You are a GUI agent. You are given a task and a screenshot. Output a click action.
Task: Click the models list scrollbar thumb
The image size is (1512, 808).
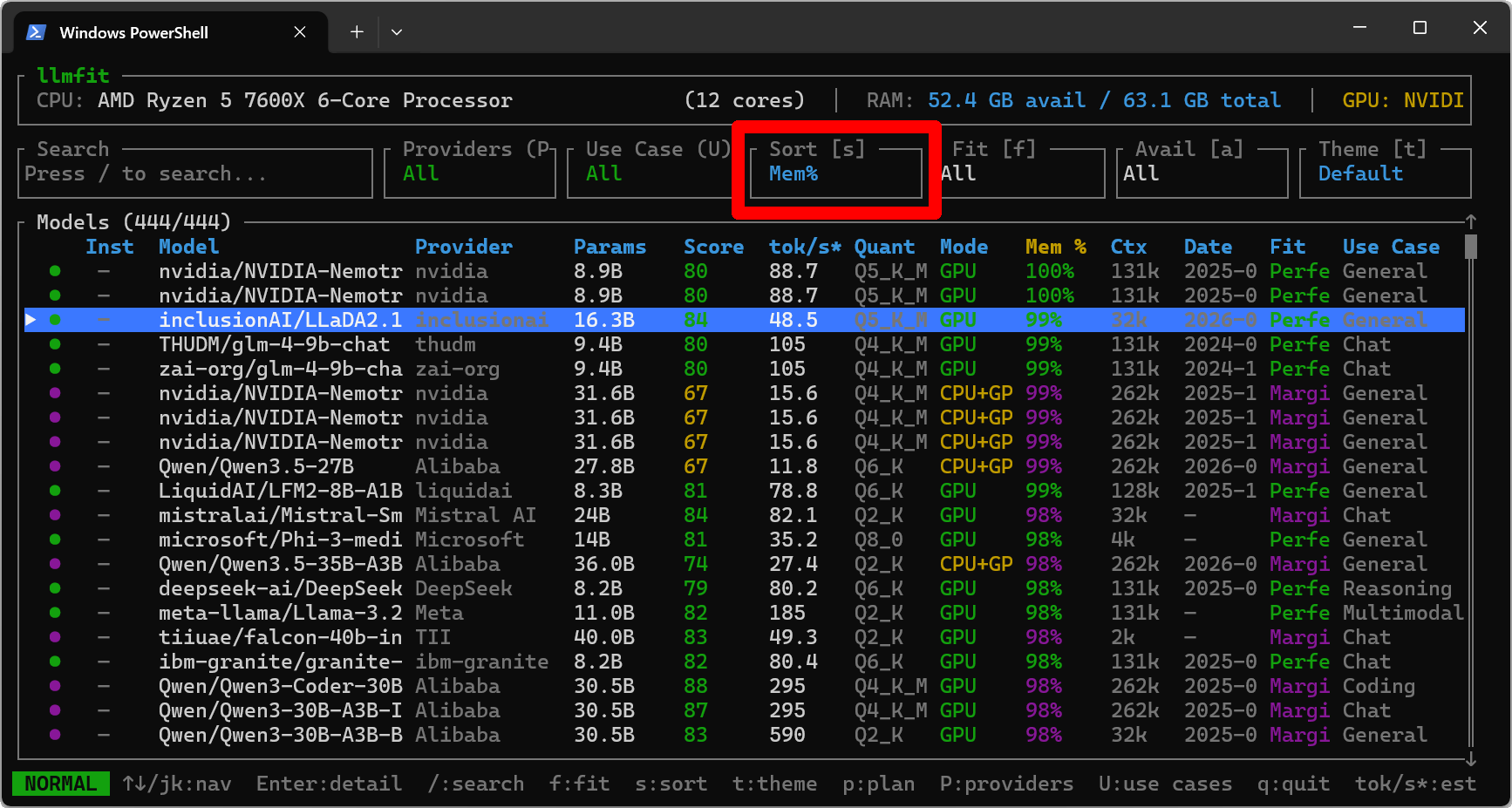1470,247
